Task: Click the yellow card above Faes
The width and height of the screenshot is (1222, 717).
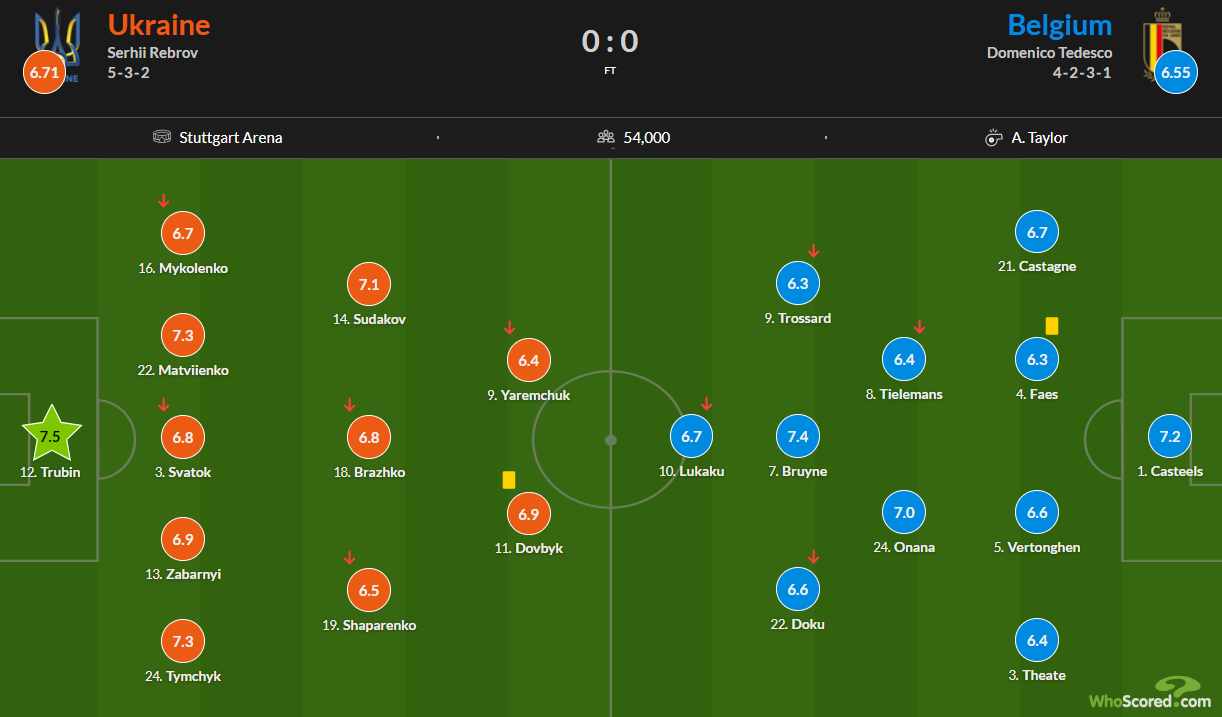Action: point(1052,326)
